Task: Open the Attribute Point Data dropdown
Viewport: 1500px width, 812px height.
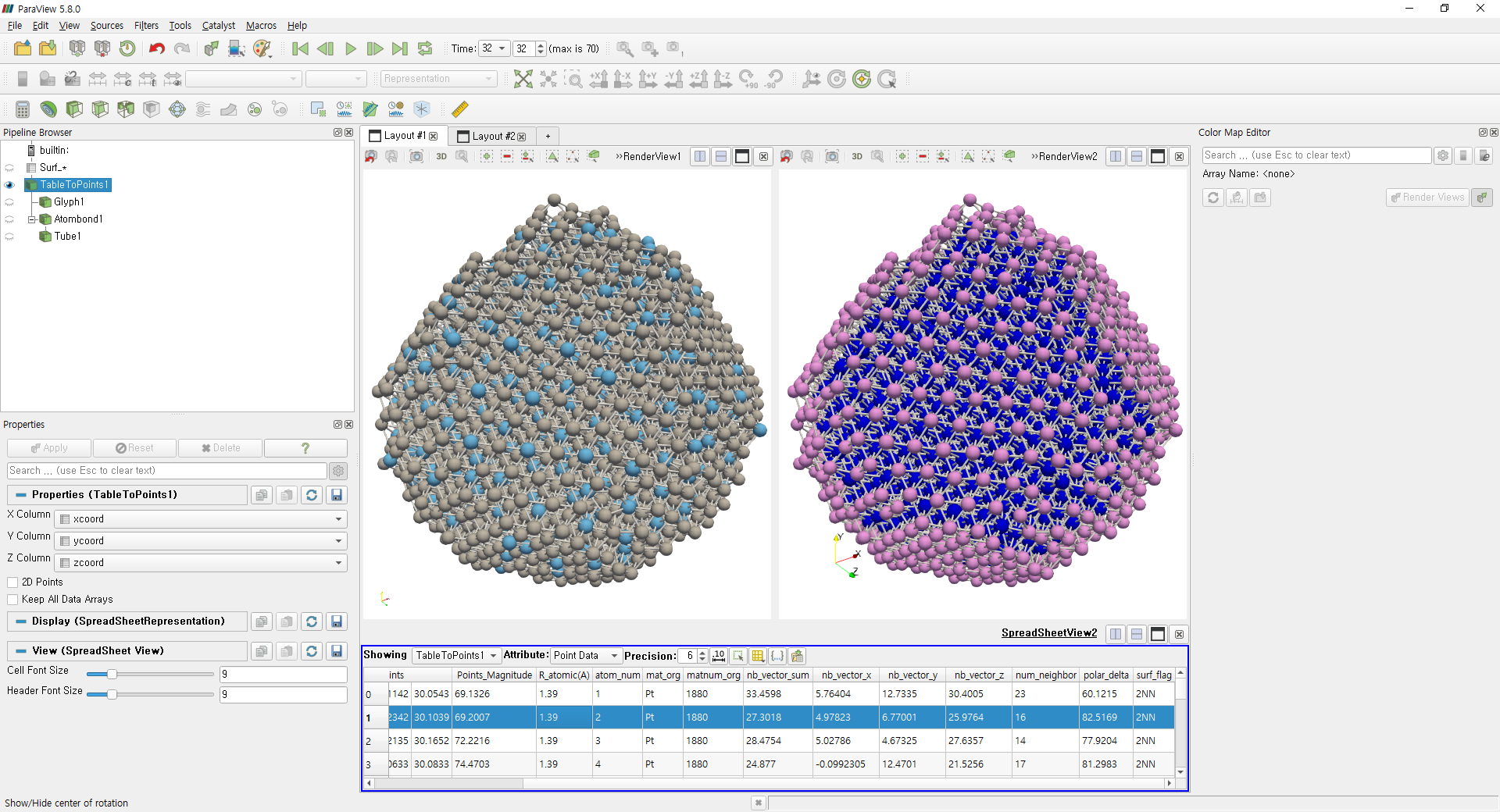Action: (586, 656)
